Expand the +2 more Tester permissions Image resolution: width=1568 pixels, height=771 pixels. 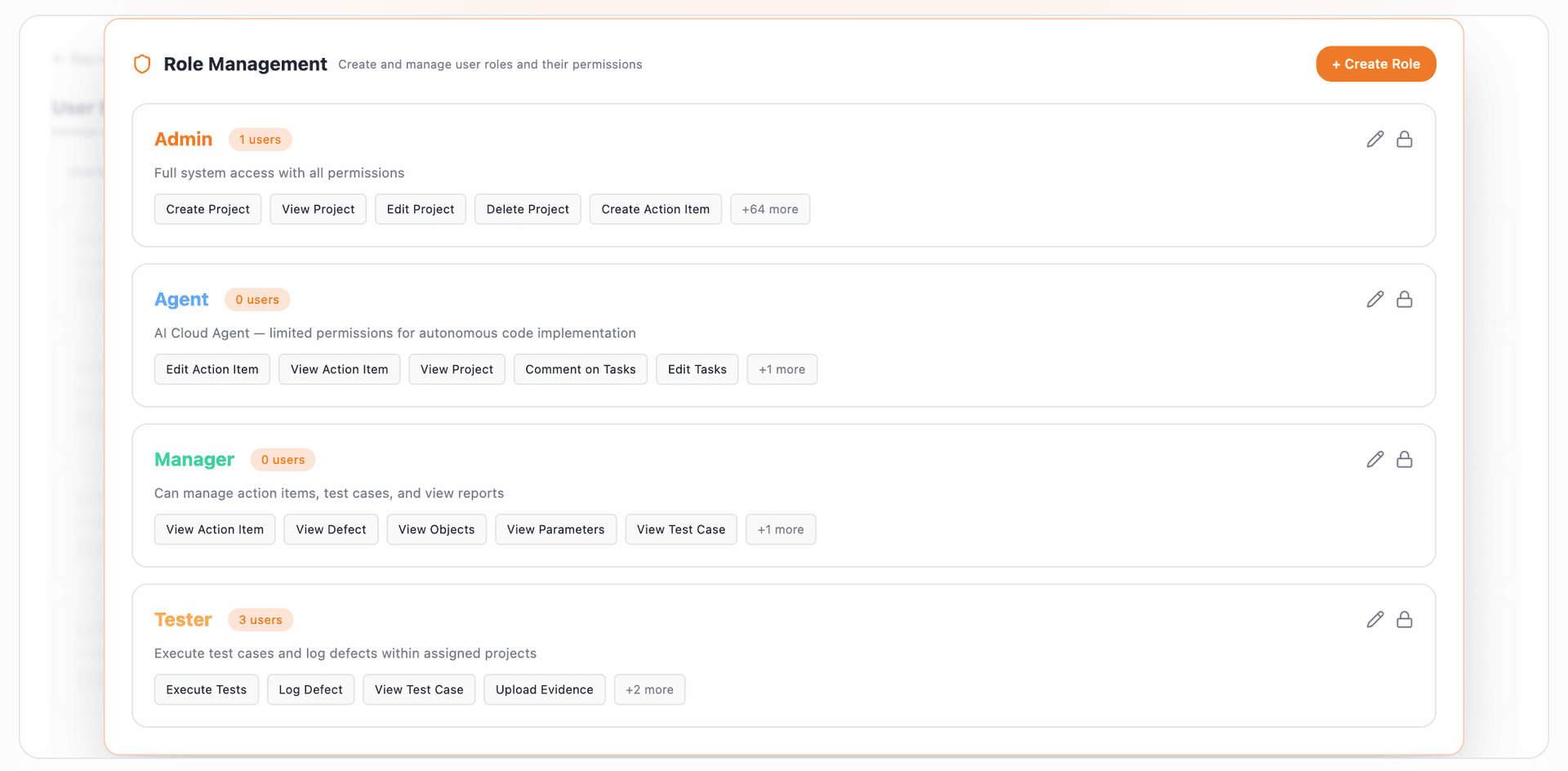click(x=649, y=689)
